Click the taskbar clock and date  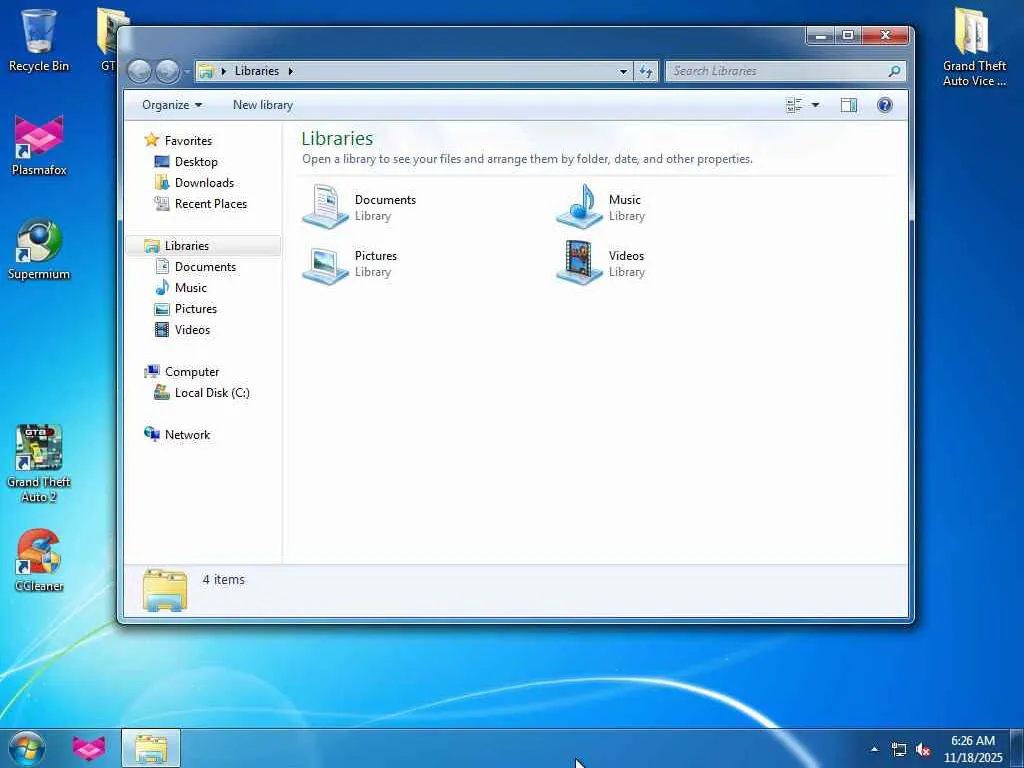click(973, 749)
